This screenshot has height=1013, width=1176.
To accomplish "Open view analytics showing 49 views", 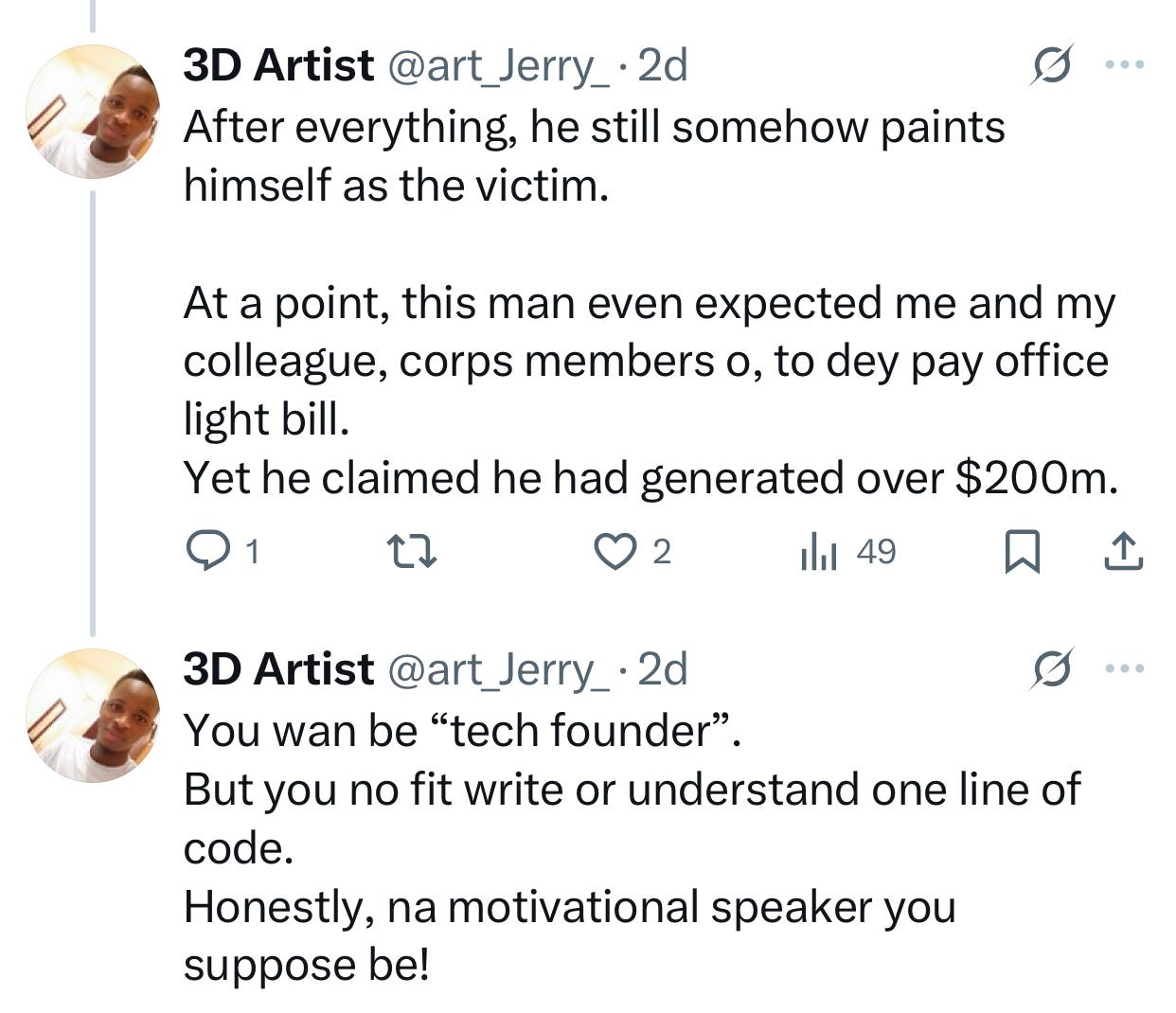I will (818, 551).
